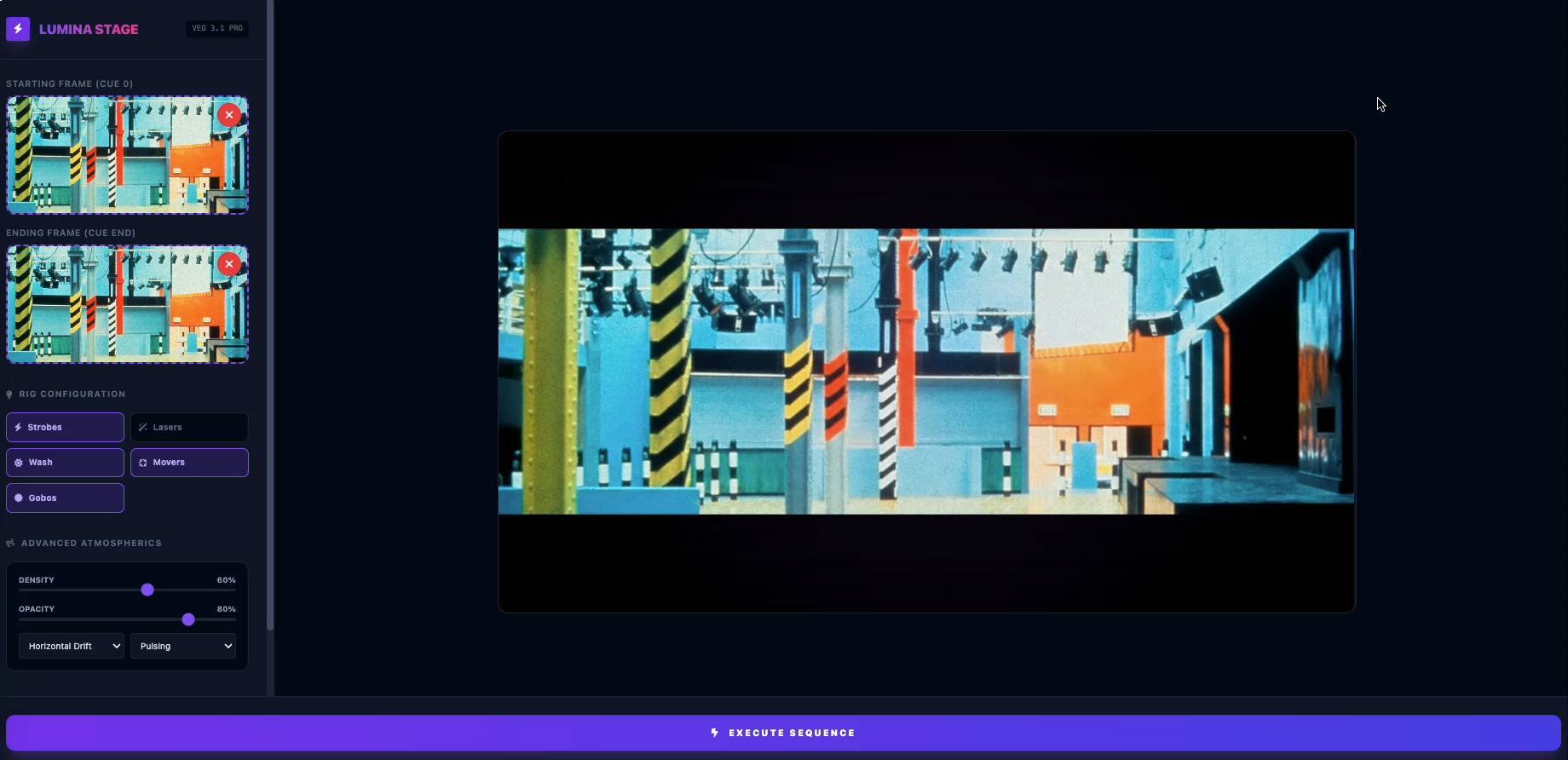This screenshot has height=760, width=1568.
Task: Click the VEO 3.1 PRO badge
Action: tap(217, 29)
